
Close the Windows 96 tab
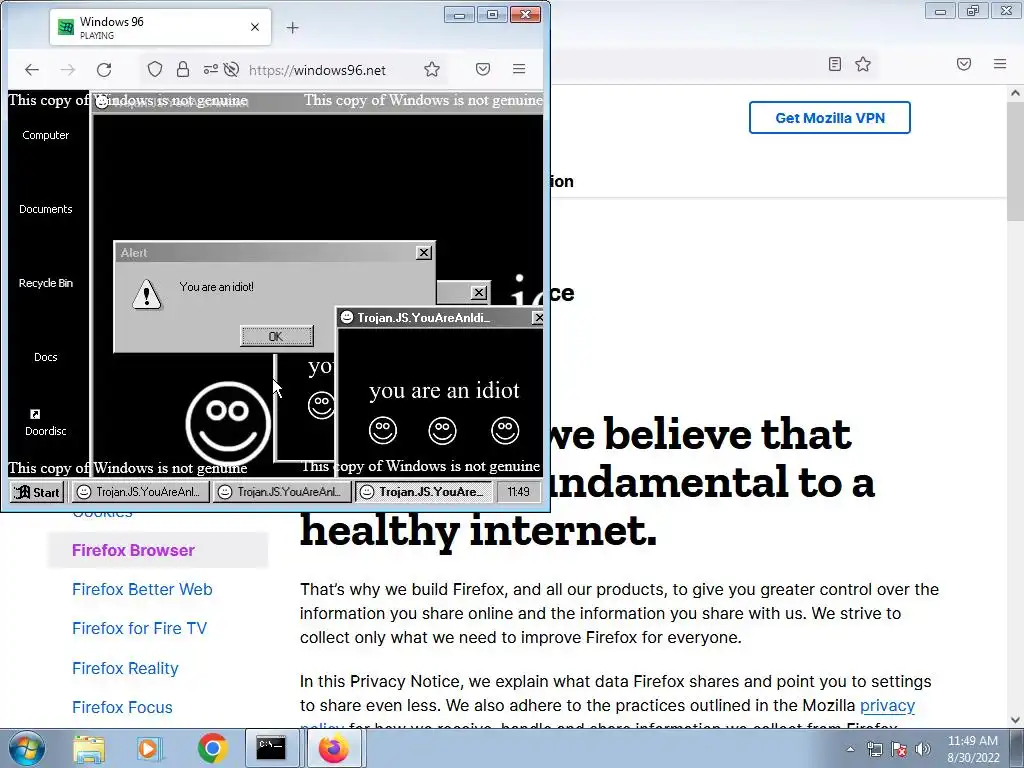(255, 27)
